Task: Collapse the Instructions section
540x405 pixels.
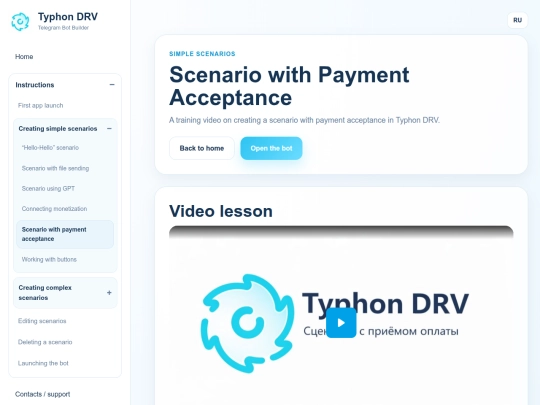Action: point(65,85)
